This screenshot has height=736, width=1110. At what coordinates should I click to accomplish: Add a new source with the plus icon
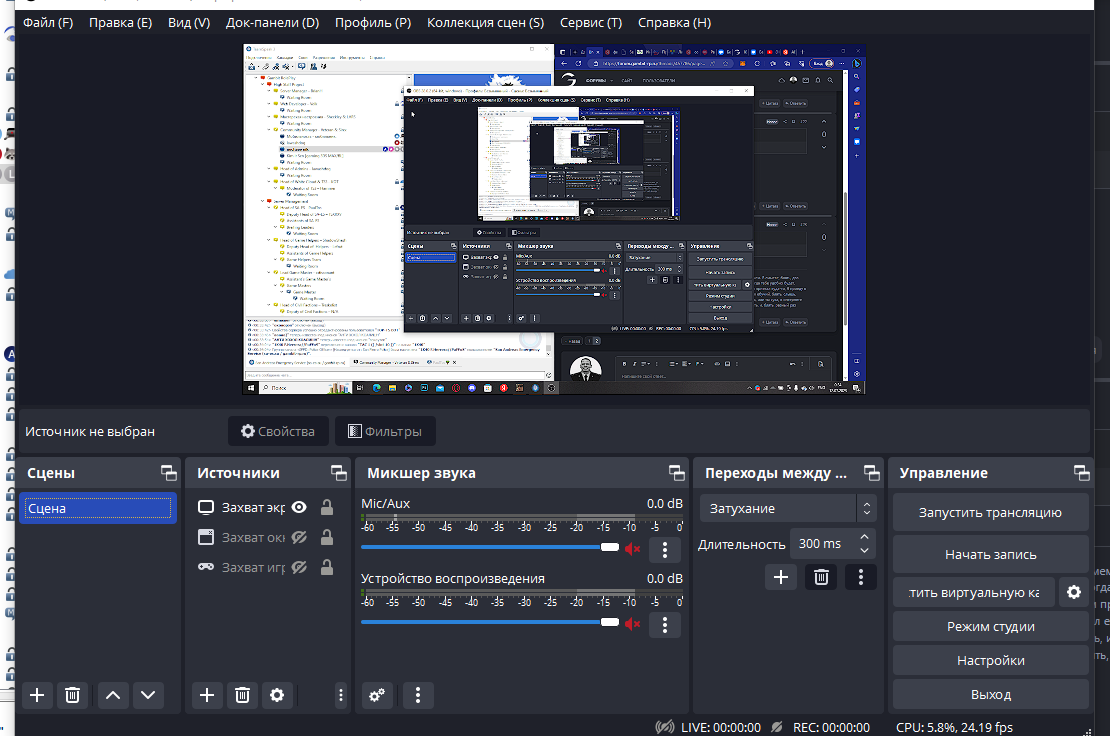coord(207,695)
